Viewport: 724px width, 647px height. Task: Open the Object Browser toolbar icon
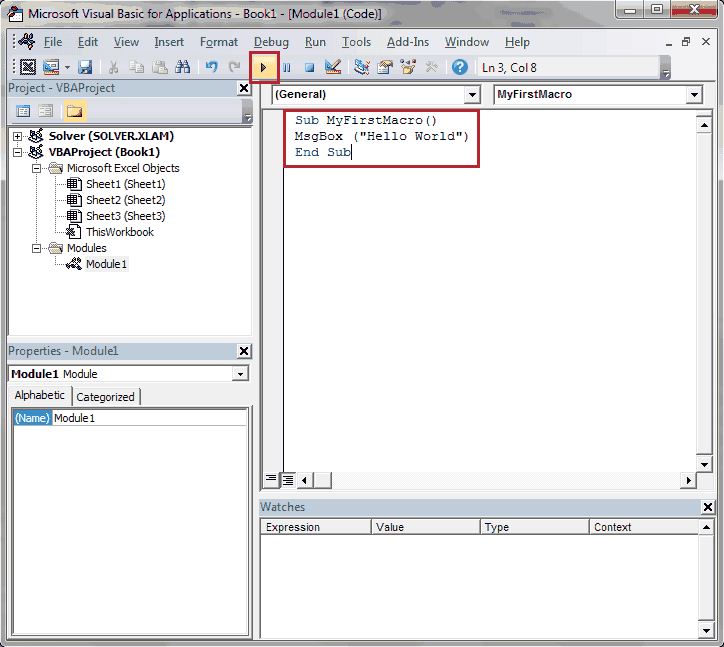click(x=408, y=67)
